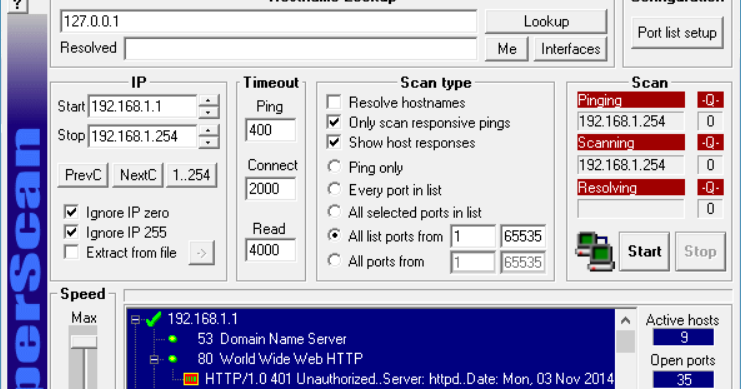Click the extract from file arrow button
Viewport: 741px width, 389px height.
click(202, 253)
